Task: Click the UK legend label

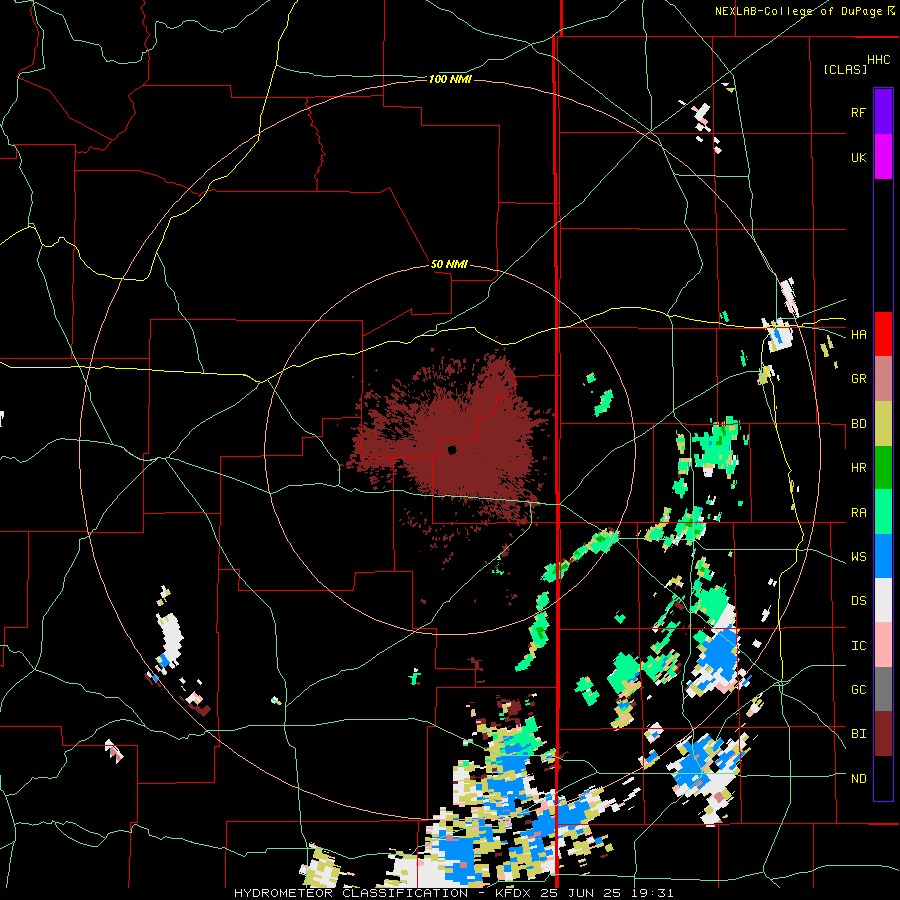Action: pyautogui.click(x=858, y=157)
